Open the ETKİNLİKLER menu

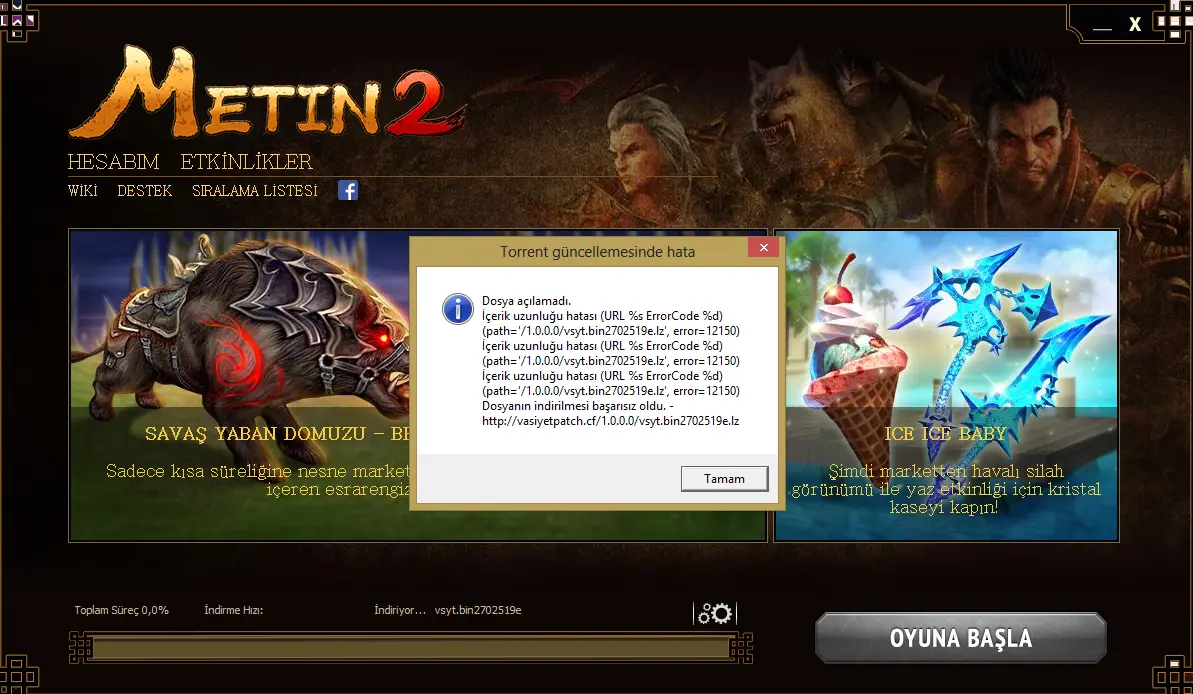coord(247,161)
